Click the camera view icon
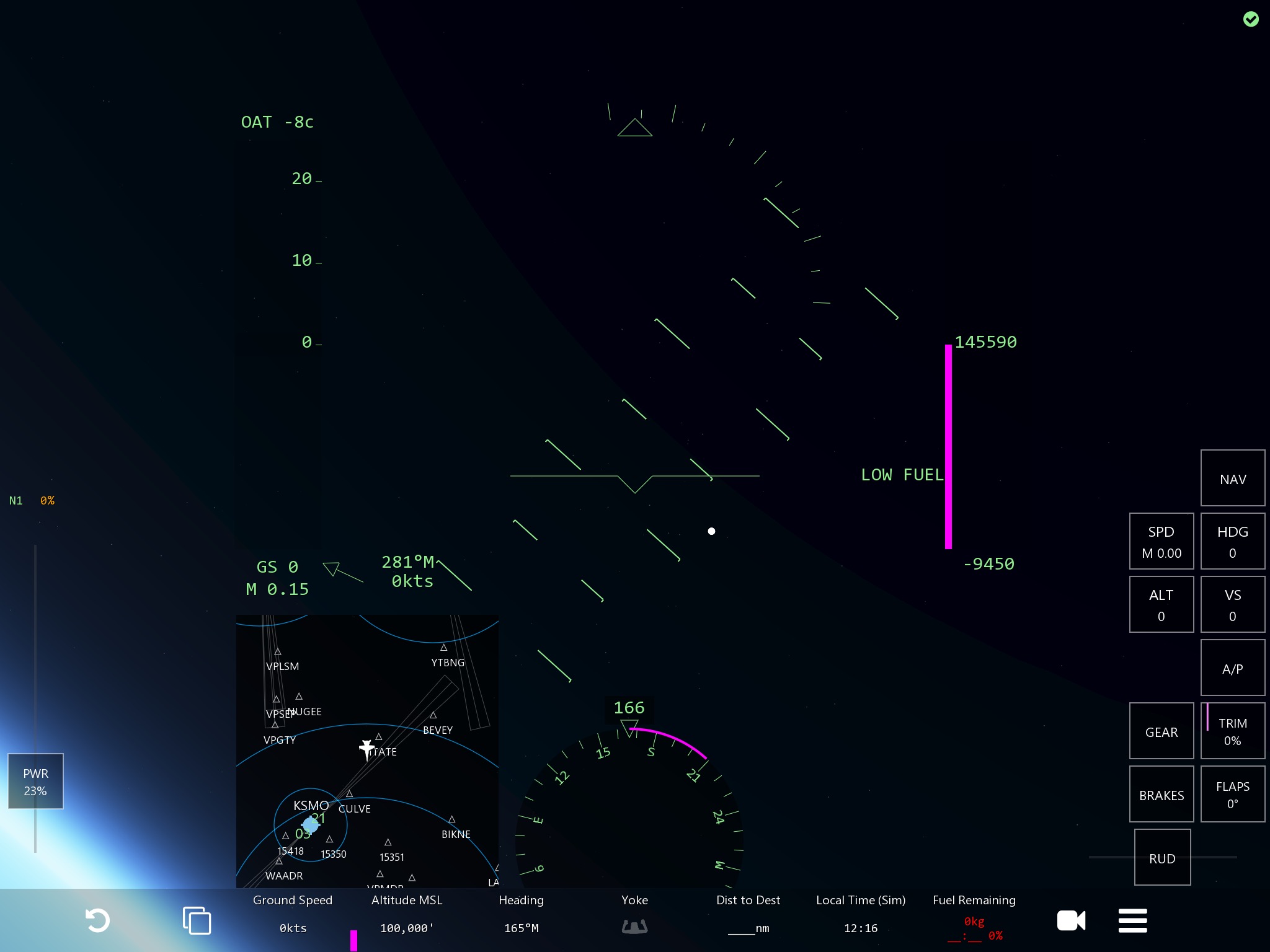The width and height of the screenshot is (1270, 952). click(1071, 920)
